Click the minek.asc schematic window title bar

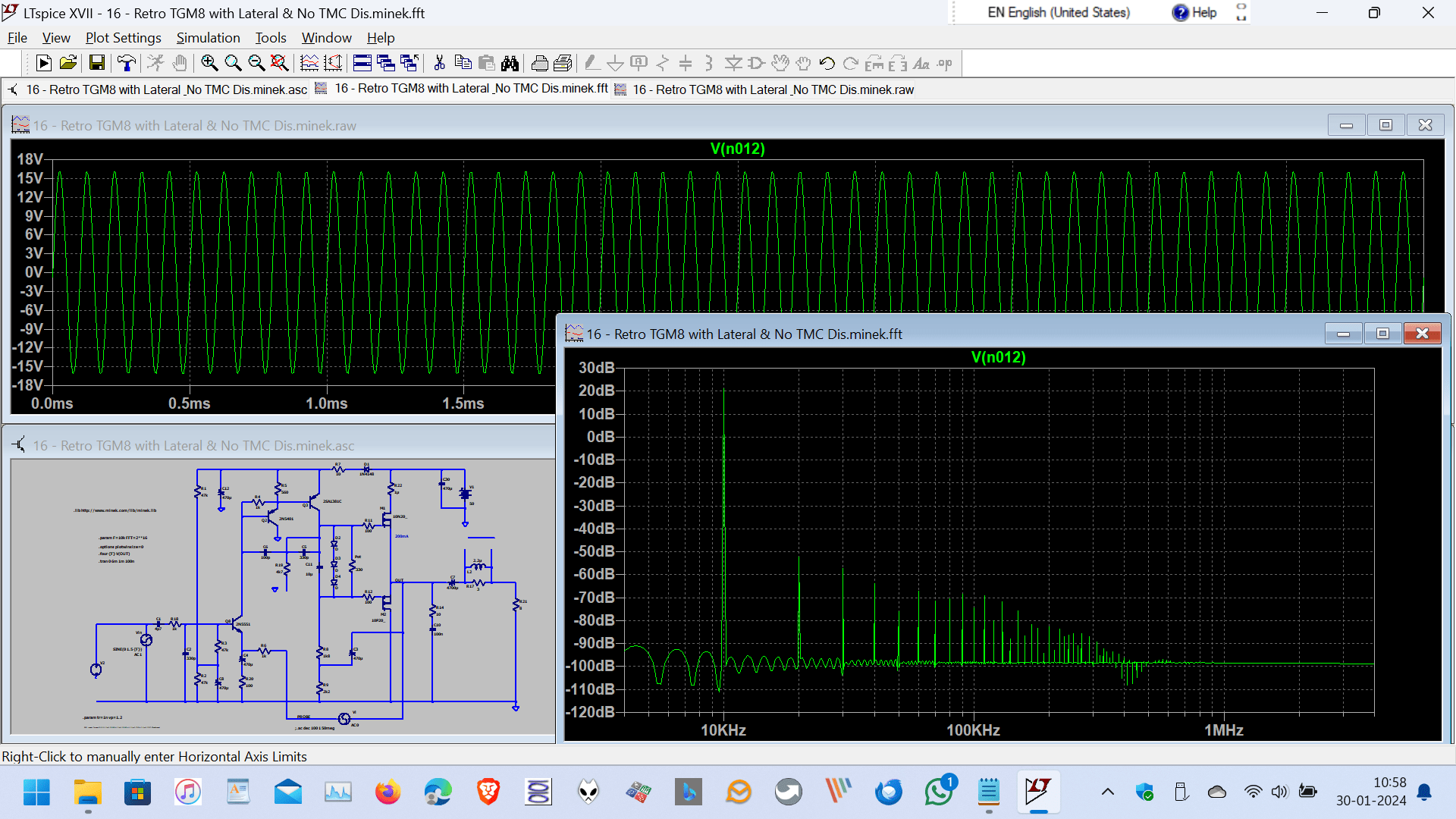(281, 446)
